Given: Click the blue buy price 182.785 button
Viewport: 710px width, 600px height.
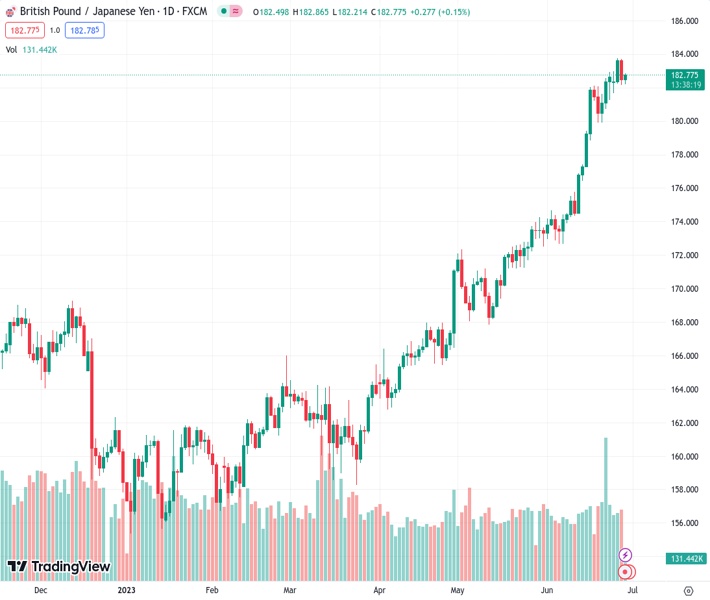Looking at the screenshot, I should tap(84, 30).
